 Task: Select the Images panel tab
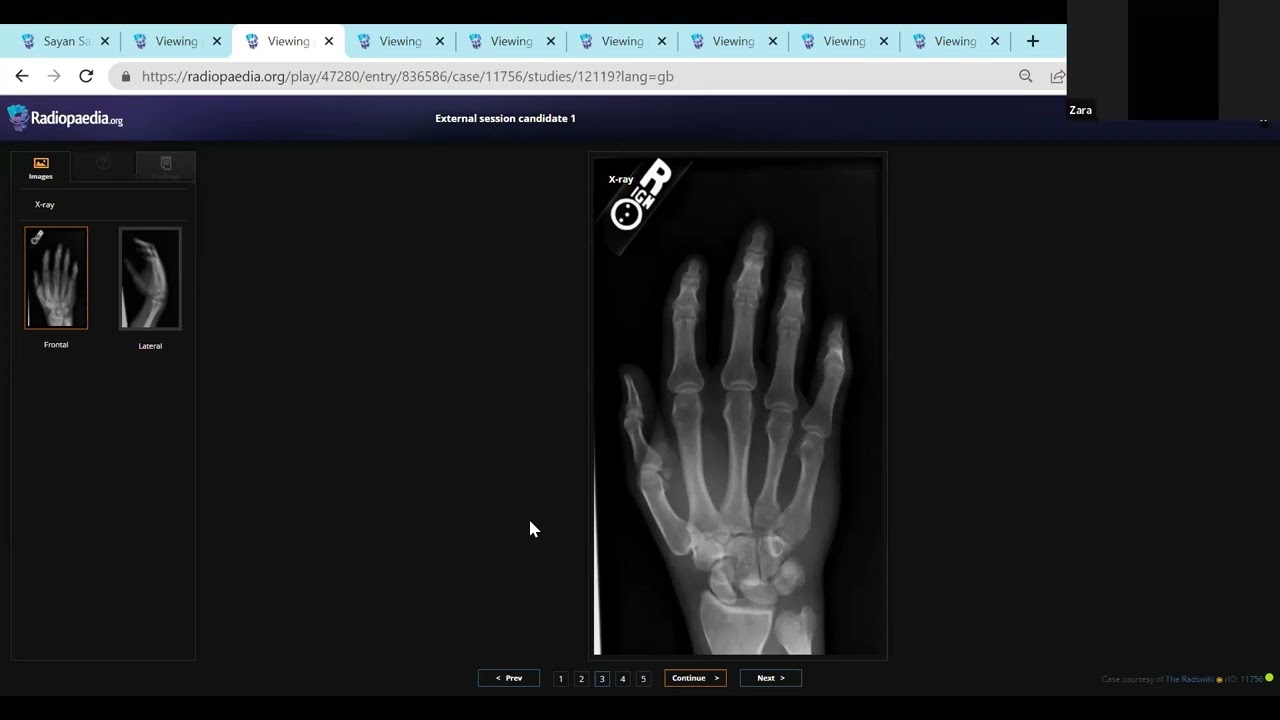(41, 167)
